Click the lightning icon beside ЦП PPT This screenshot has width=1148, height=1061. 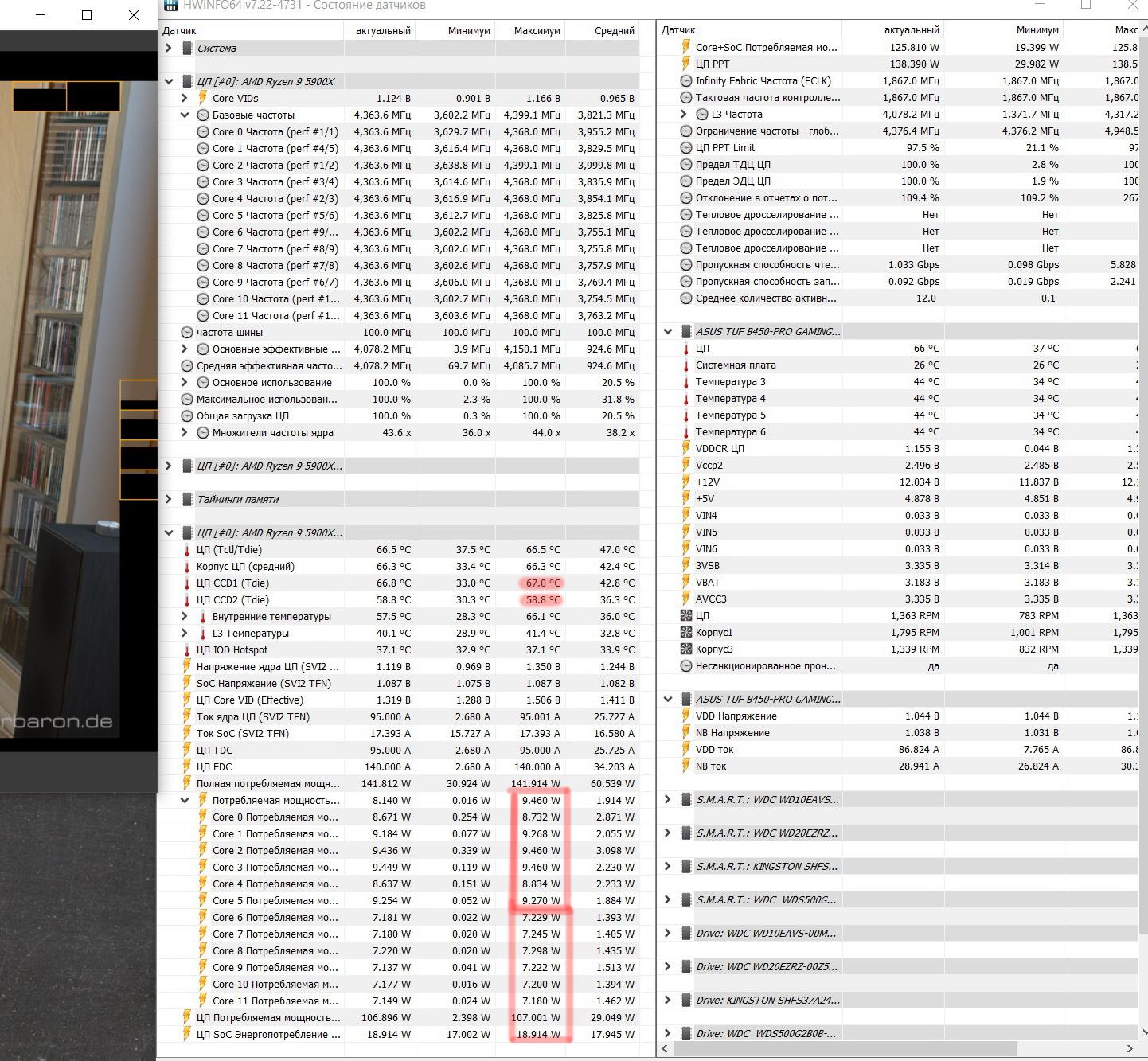tap(686, 64)
